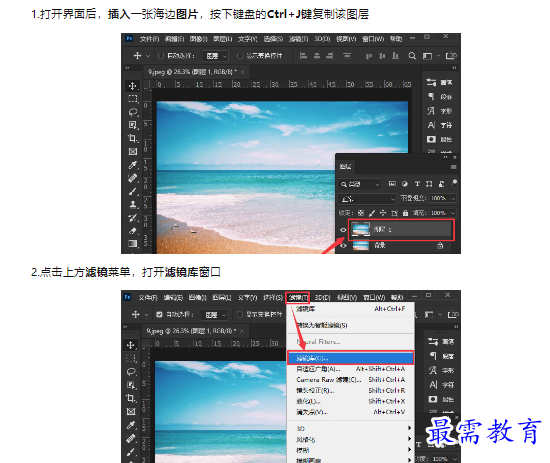Image resolution: width=550 pixels, height=463 pixels.
Task: Enable Show Transform Controls in step 2 screenshot
Action: [240, 315]
